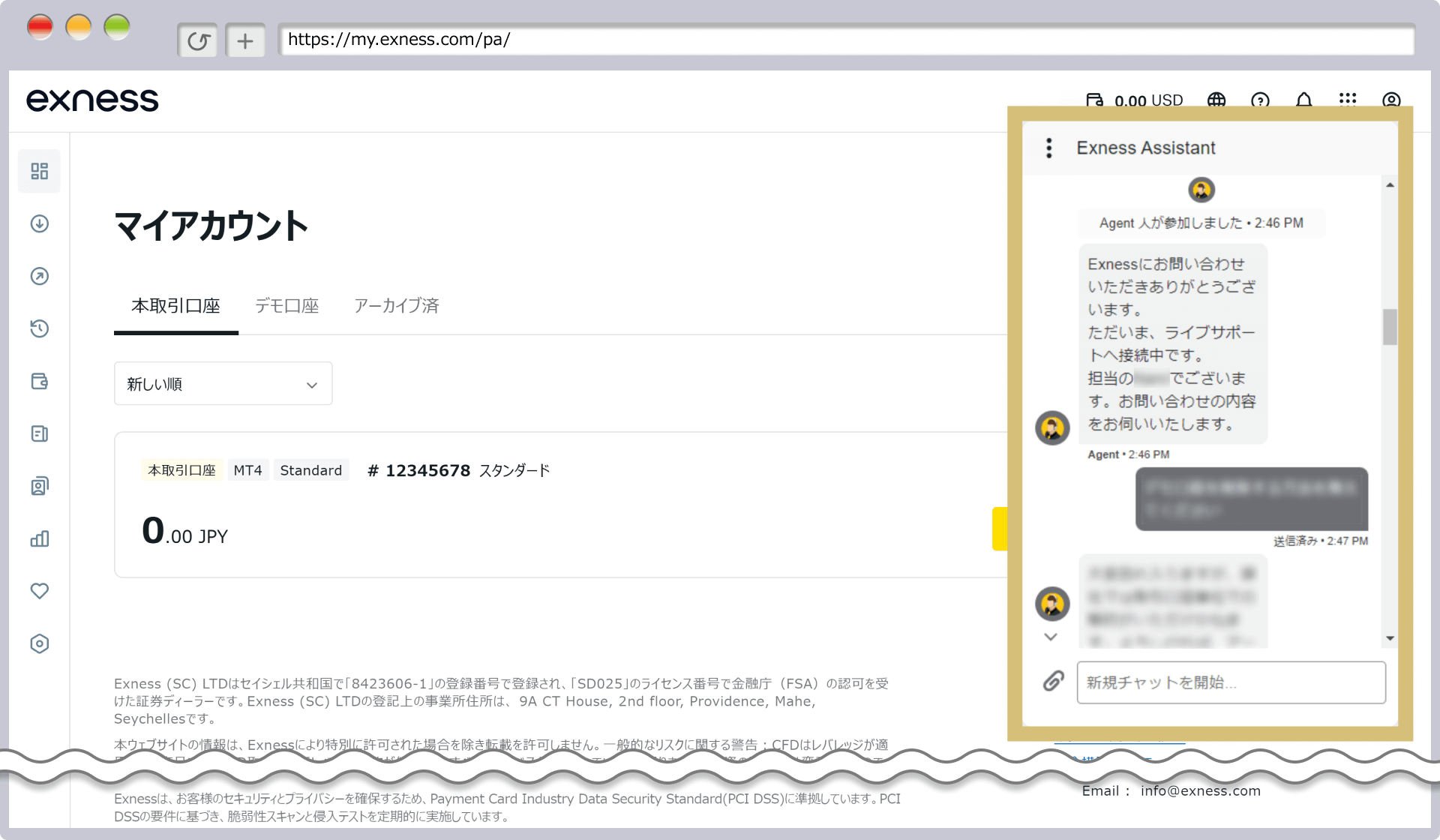Click account number # 12345678
1440x840 pixels.
tap(419, 470)
